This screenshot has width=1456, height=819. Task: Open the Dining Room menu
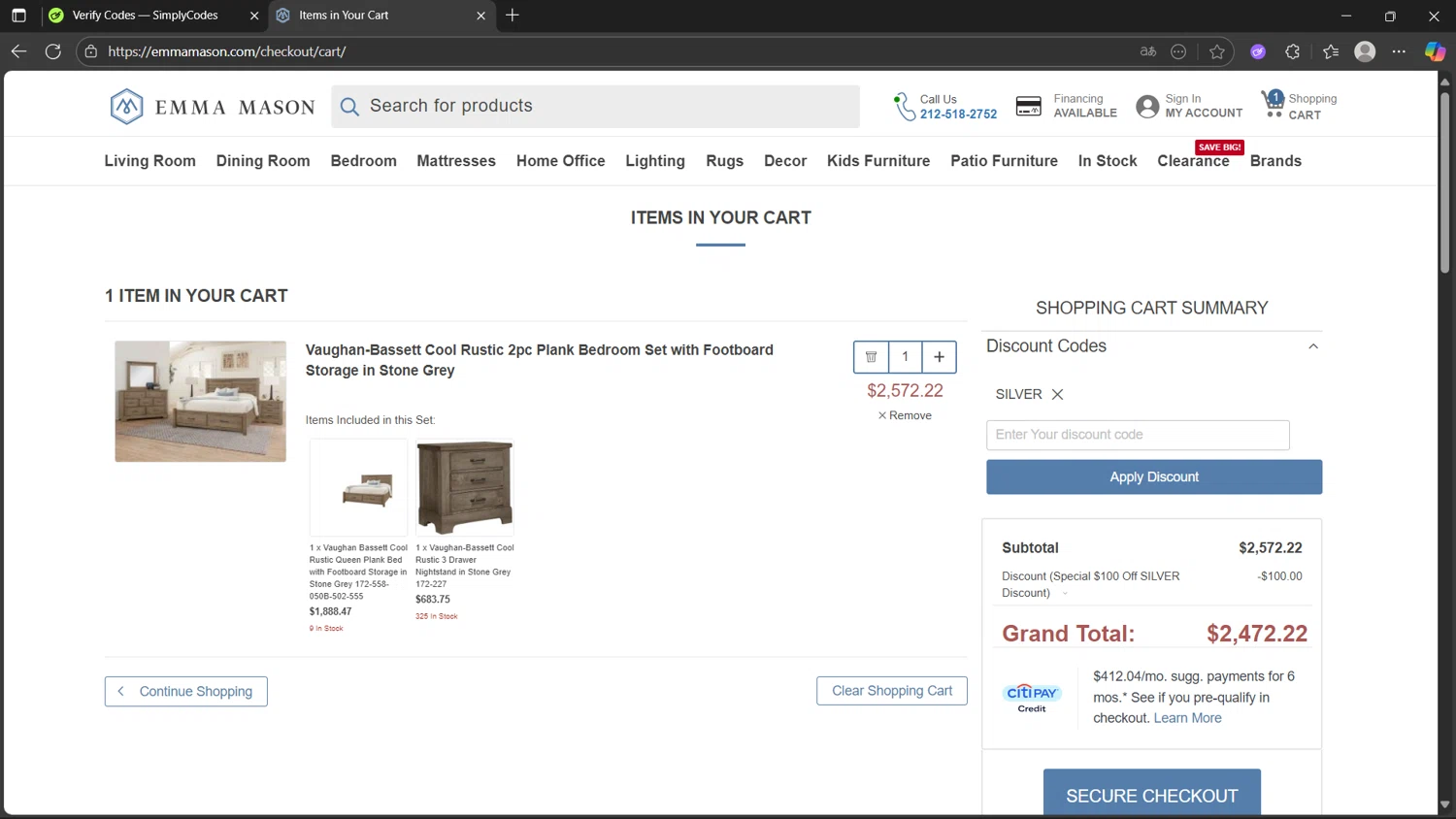point(263,161)
